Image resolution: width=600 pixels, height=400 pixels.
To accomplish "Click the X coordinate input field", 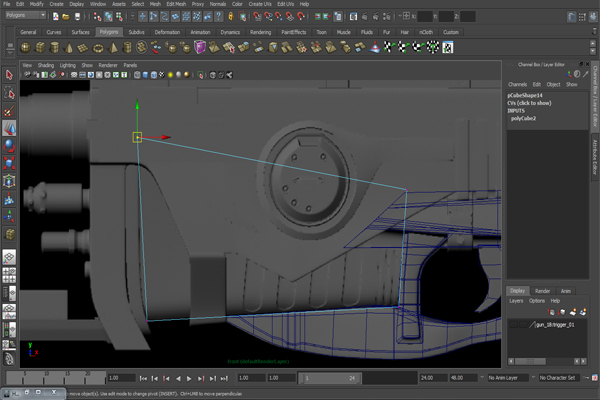I will 425,16.
